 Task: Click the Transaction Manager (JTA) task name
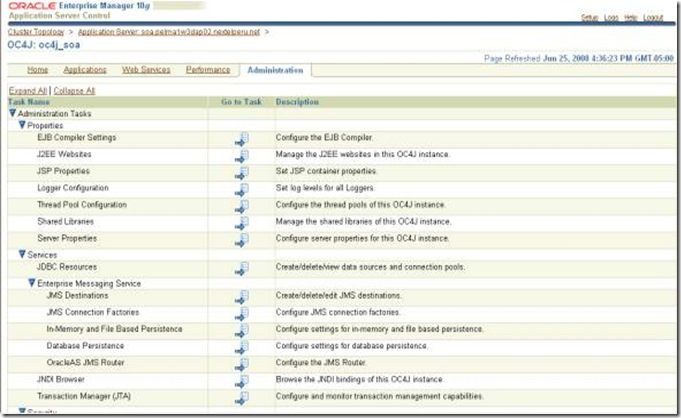84,396
